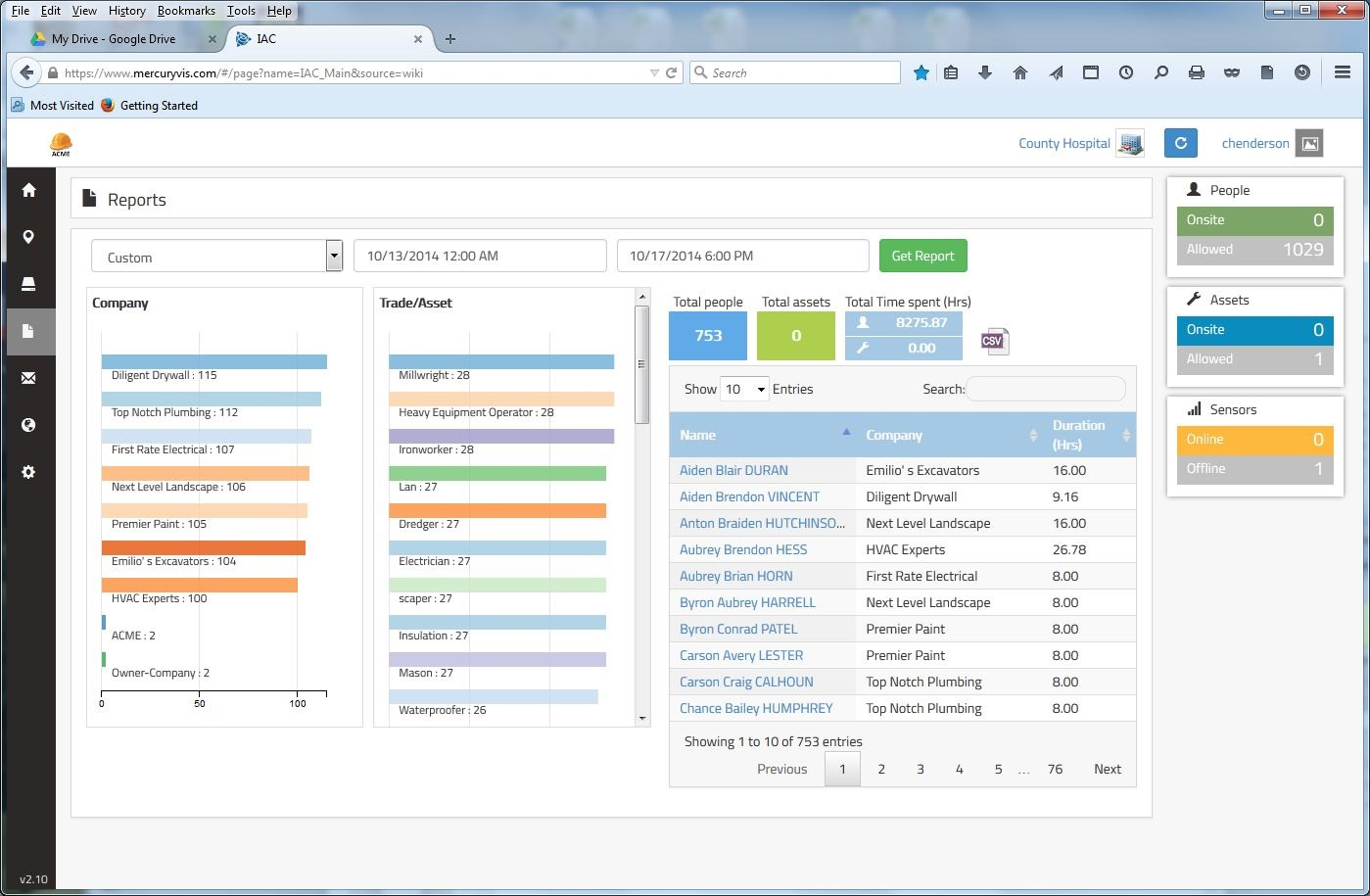Click the drive/device sidebar icon
Image resolution: width=1370 pixels, height=896 pixels.
tap(28, 284)
